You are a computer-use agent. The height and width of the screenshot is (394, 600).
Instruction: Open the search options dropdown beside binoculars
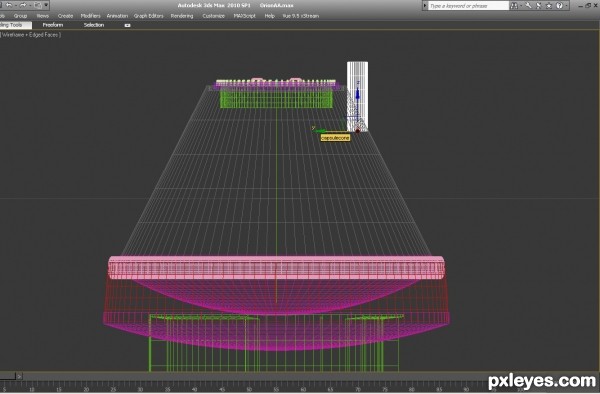click(520, 6)
